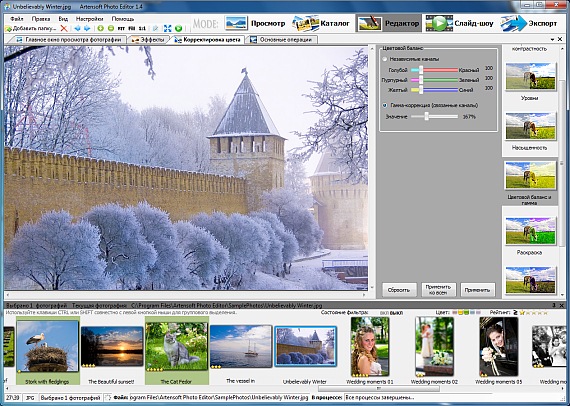
Task: Open the Настройки menu
Action: [x=89, y=19]
